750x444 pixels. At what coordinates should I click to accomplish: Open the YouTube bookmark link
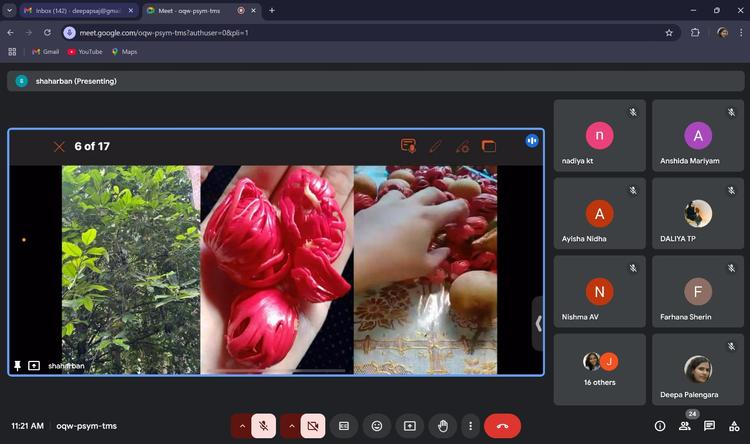84,51
